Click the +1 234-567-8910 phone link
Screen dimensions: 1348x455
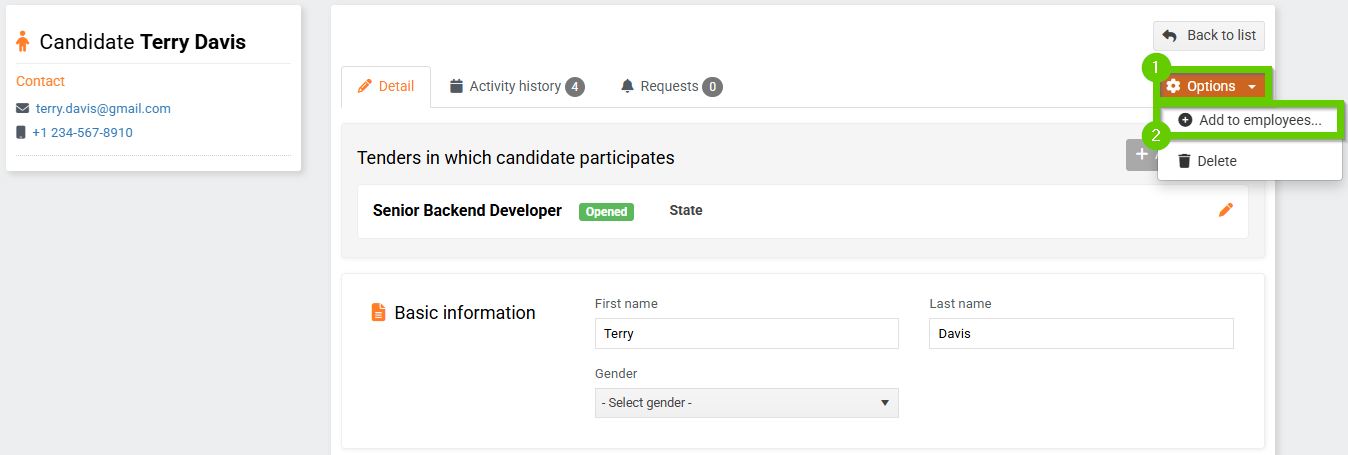82,132
